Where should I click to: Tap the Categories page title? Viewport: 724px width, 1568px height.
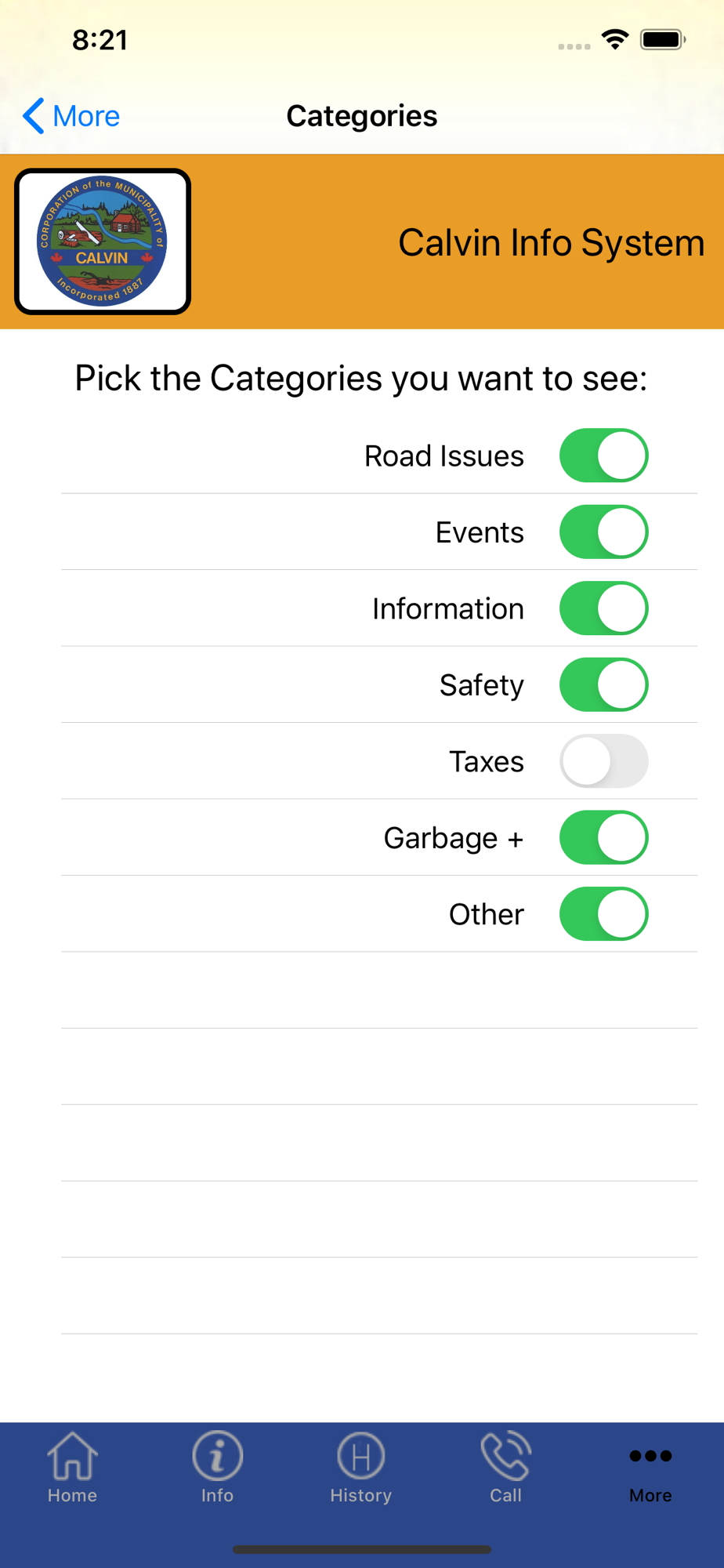click(x=362, y=116)
